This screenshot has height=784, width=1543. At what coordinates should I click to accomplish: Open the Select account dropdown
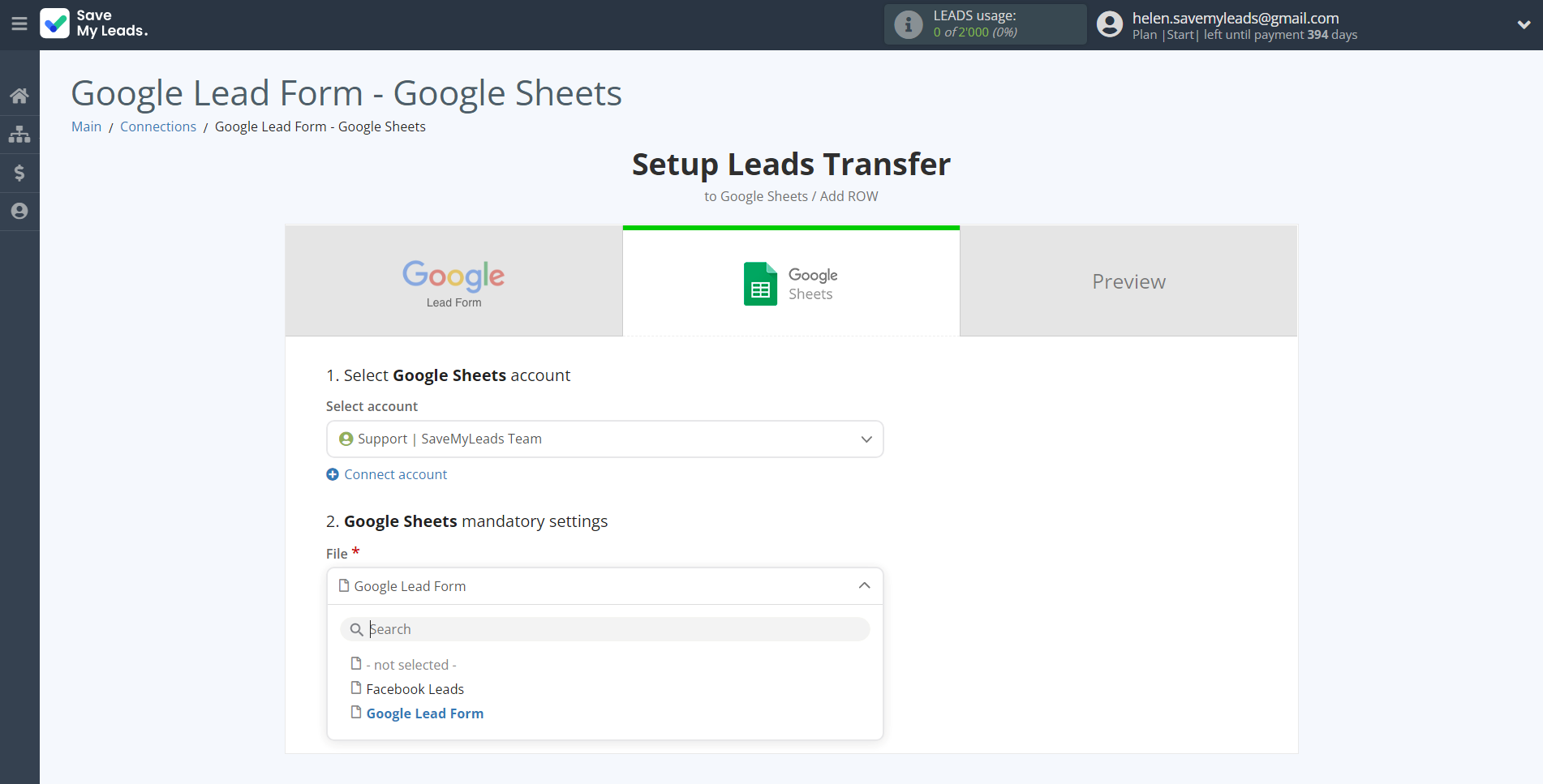(x=604, y=439)
